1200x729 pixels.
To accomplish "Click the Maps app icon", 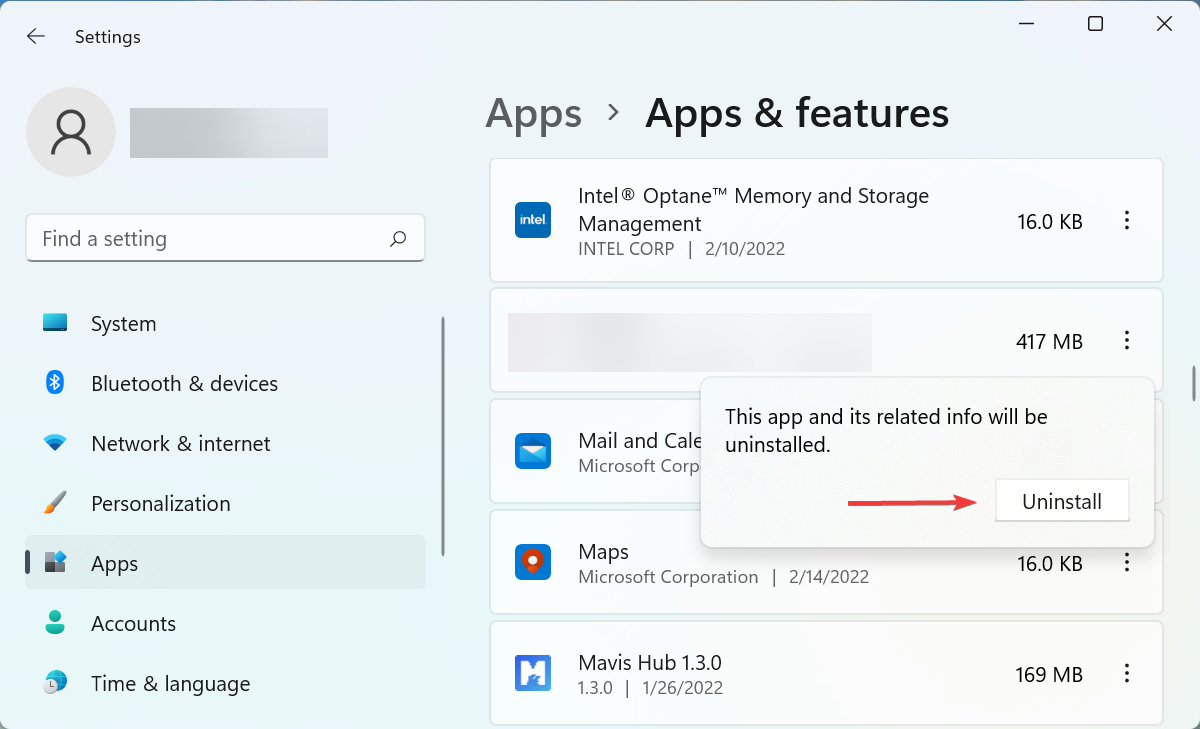I will [533, 562].
